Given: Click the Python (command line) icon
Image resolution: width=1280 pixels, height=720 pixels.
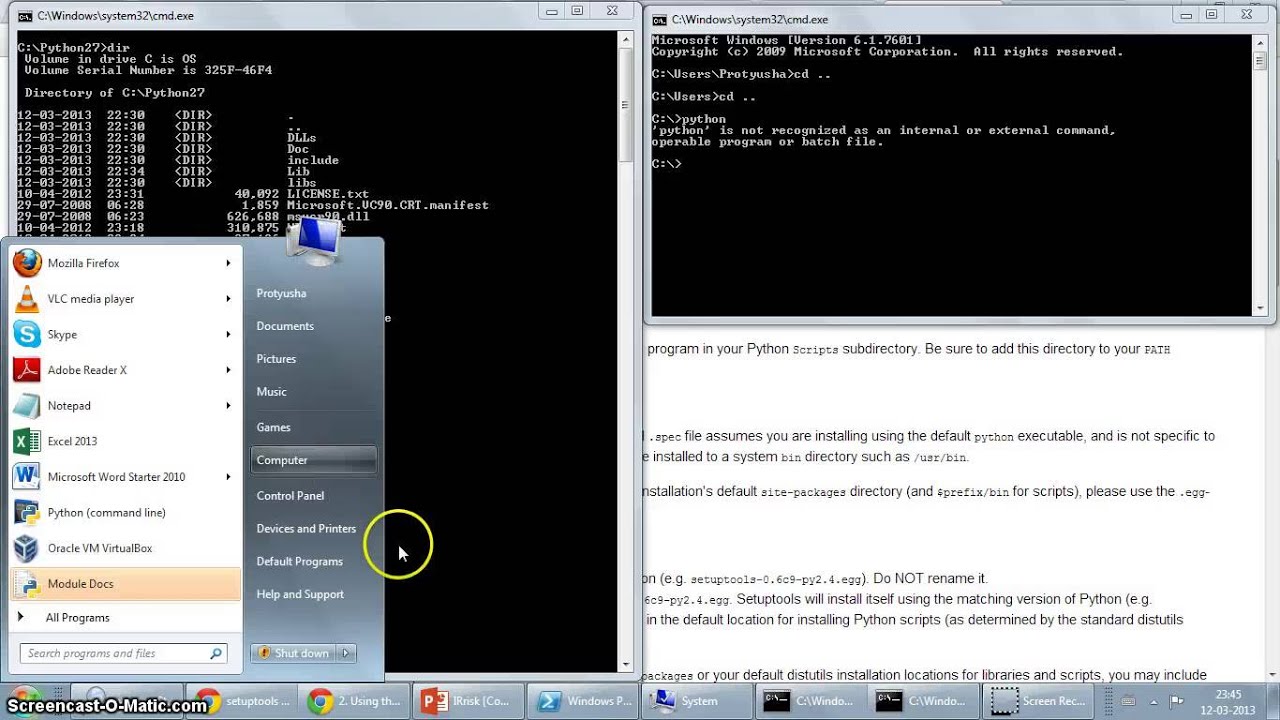Looking at the screenshot, I should pos(27,513).
